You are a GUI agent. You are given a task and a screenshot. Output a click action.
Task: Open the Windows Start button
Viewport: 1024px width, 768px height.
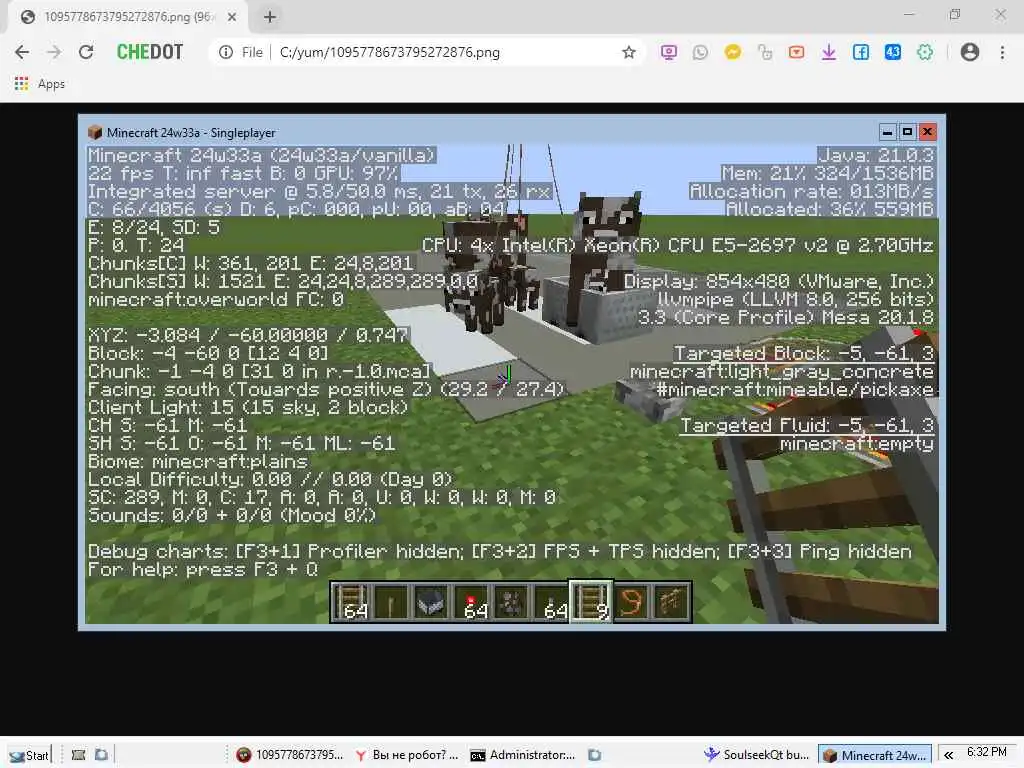pos(29,755)
